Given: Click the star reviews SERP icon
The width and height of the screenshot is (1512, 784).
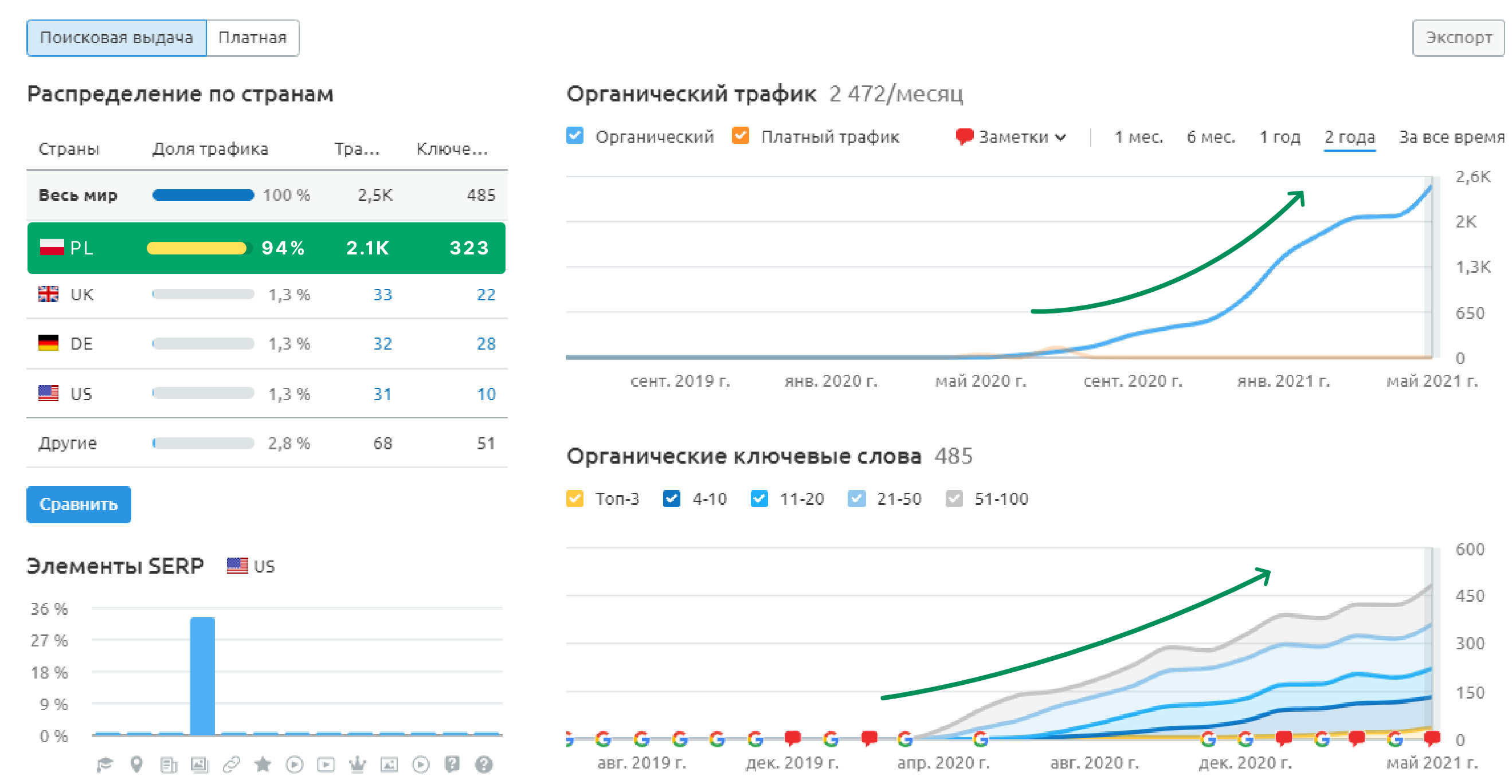Looking at the screenshot, I should [x=263, y=764].
